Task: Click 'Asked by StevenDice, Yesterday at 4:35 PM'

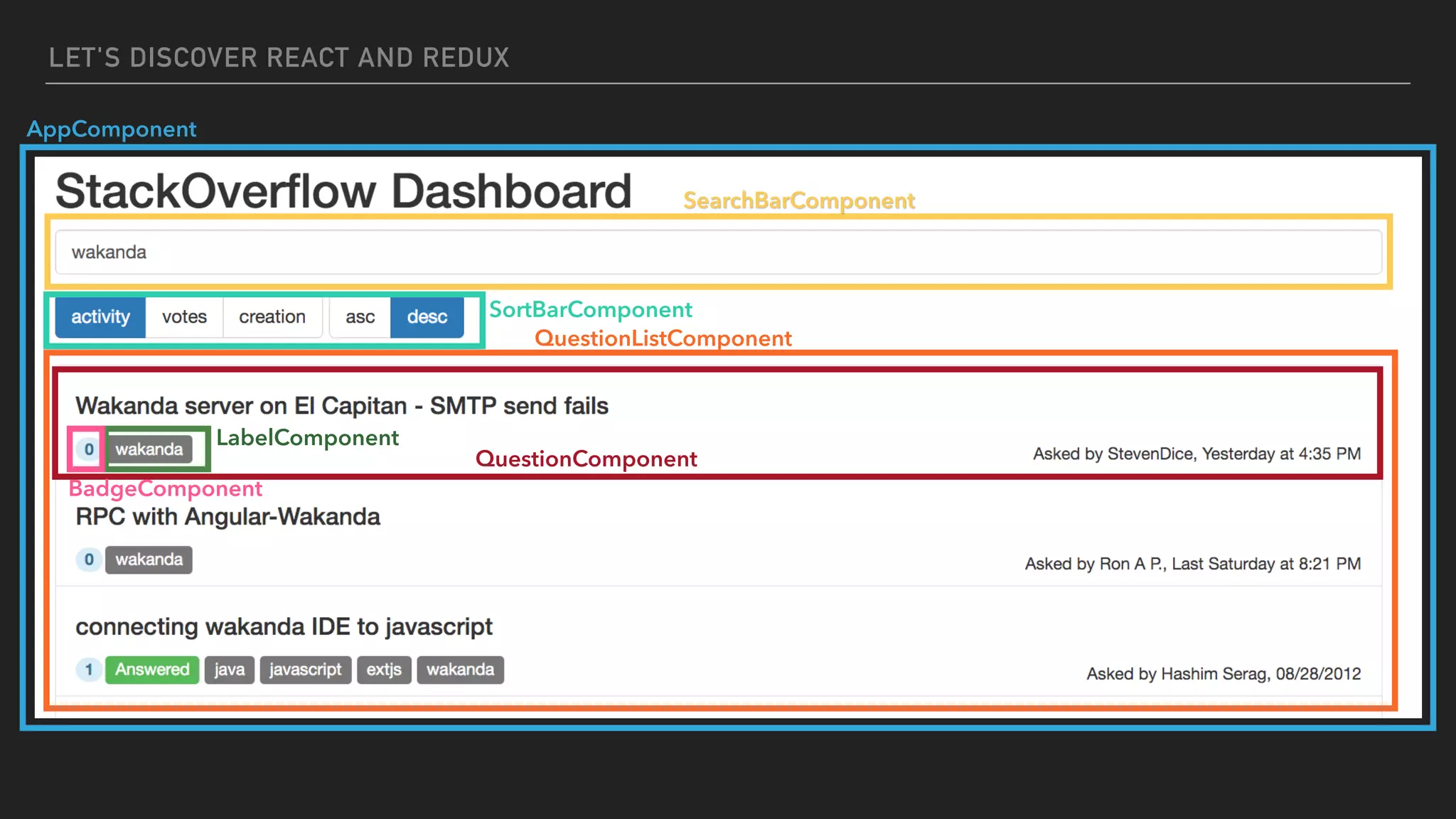Action: (1197, 454)
